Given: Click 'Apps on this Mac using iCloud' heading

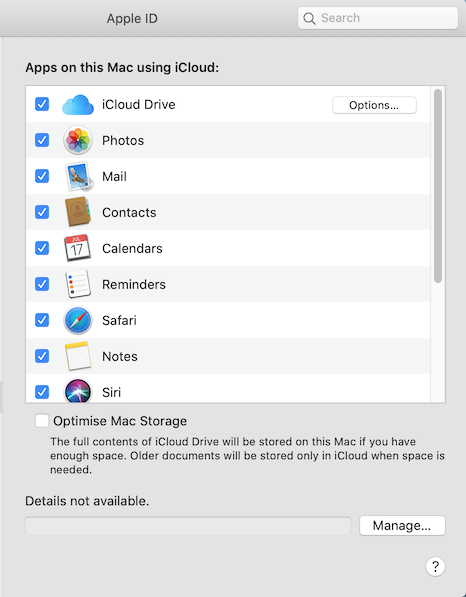Looking at the screenshot, I should pos(122,67).
